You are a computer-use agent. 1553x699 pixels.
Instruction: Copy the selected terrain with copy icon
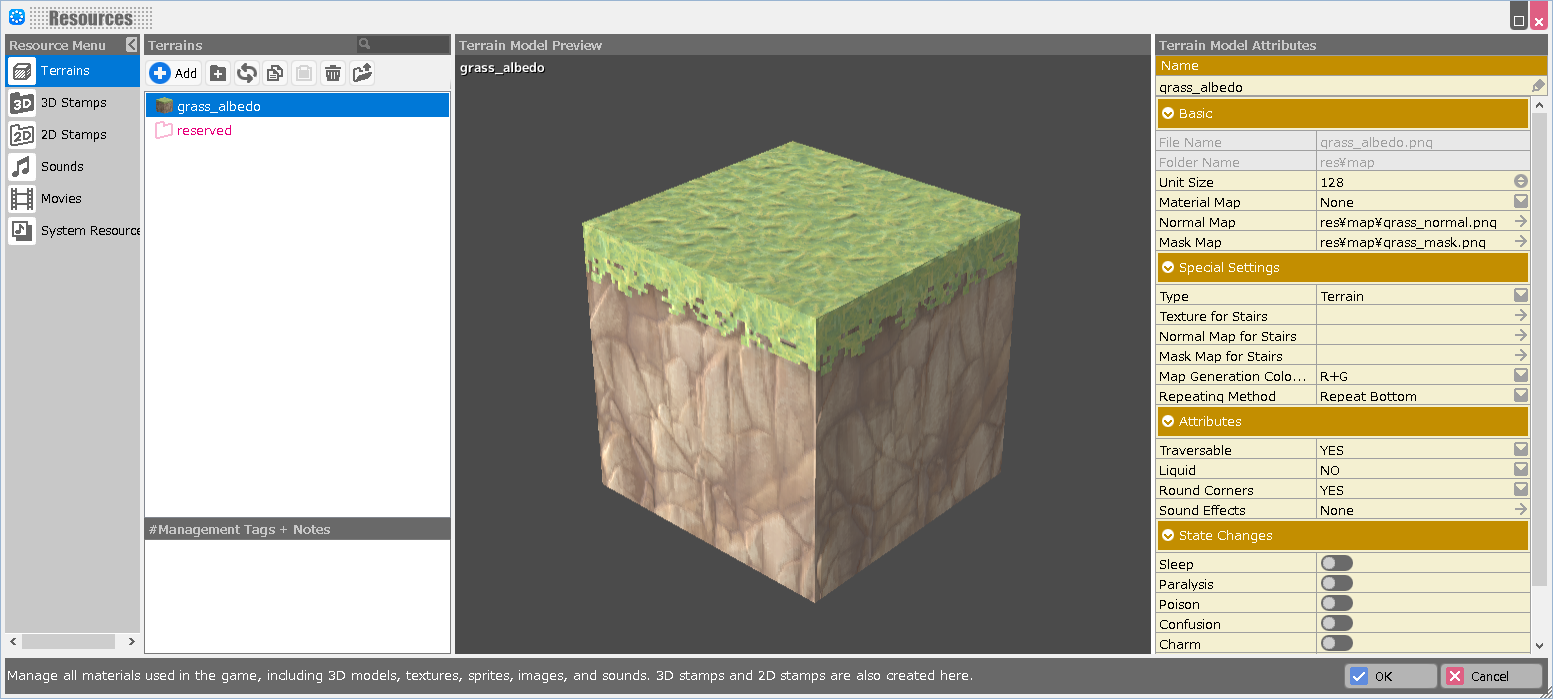tap(275, 73)
